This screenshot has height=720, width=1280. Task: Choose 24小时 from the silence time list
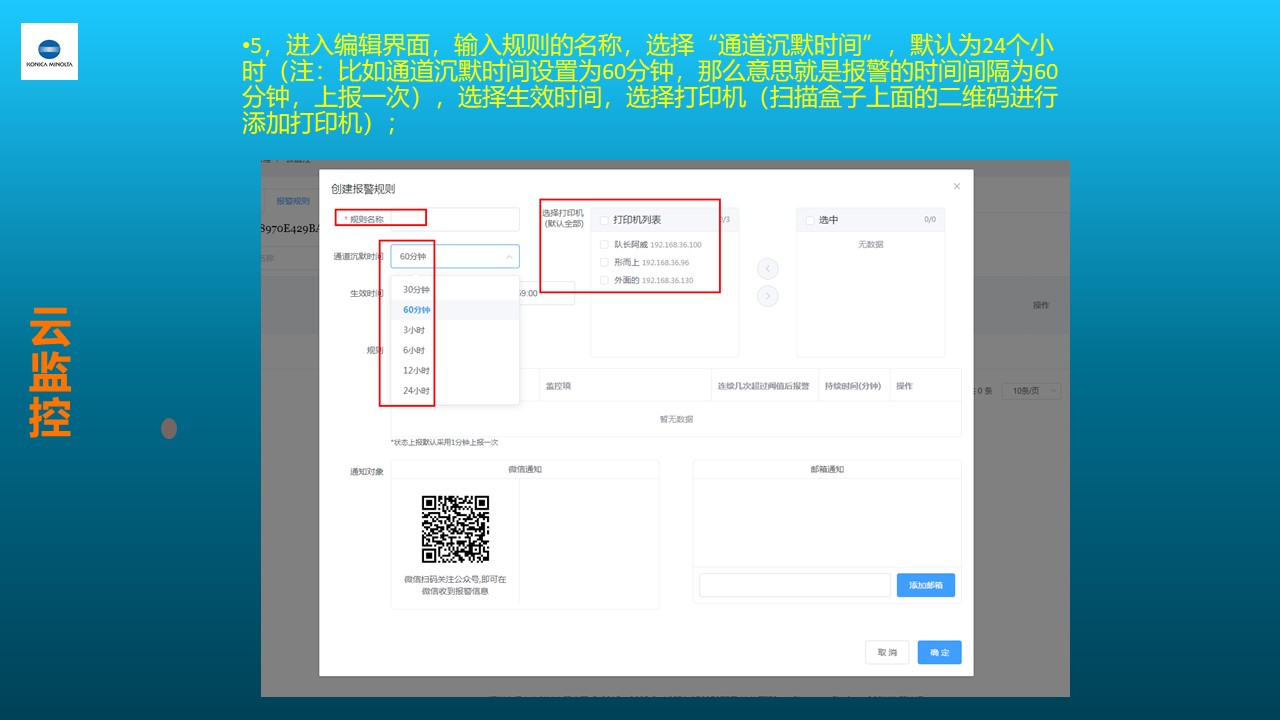(416, 391)
